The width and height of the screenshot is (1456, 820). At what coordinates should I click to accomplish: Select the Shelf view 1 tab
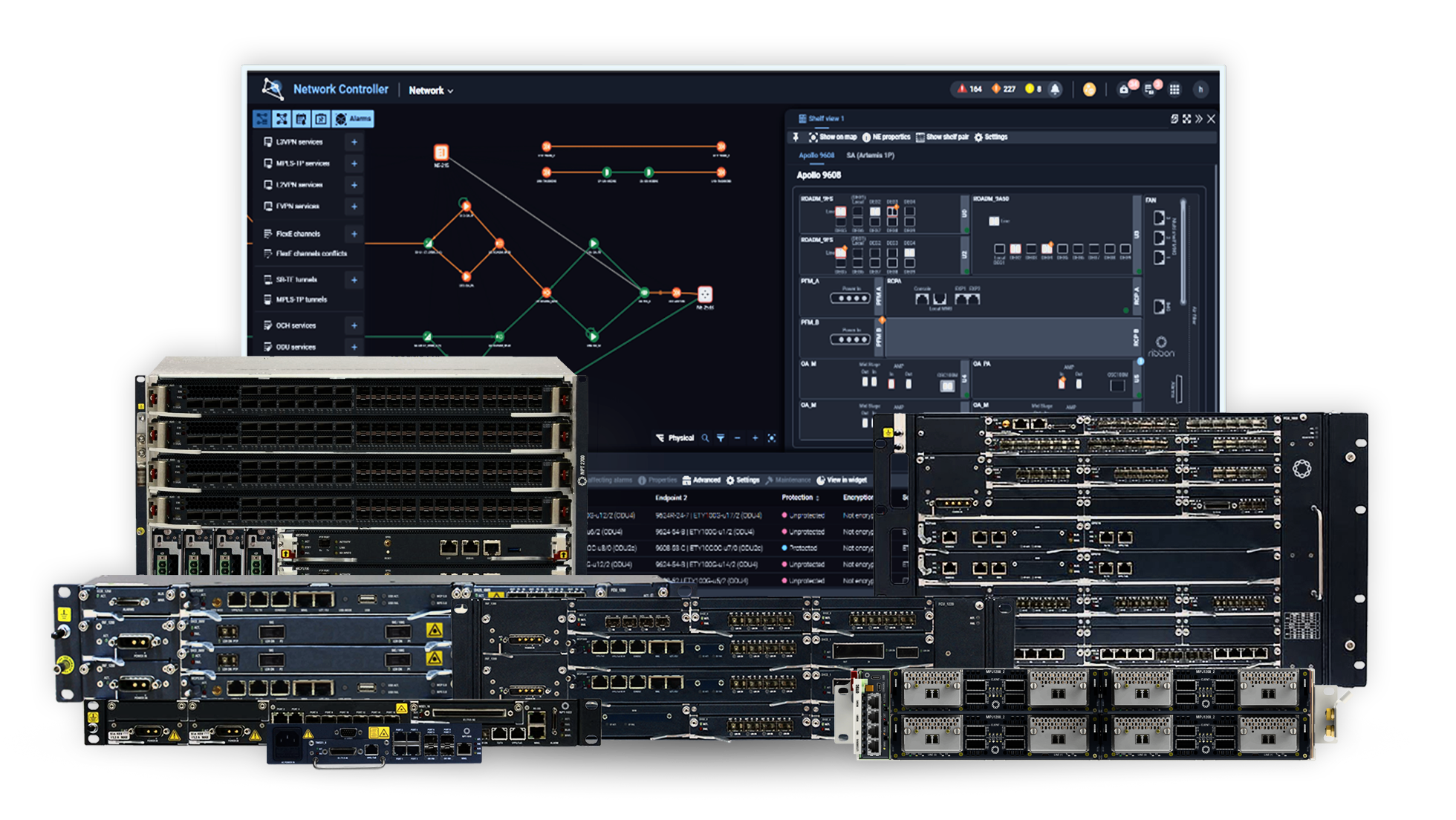pyautogui.click(x=822, y=119)
